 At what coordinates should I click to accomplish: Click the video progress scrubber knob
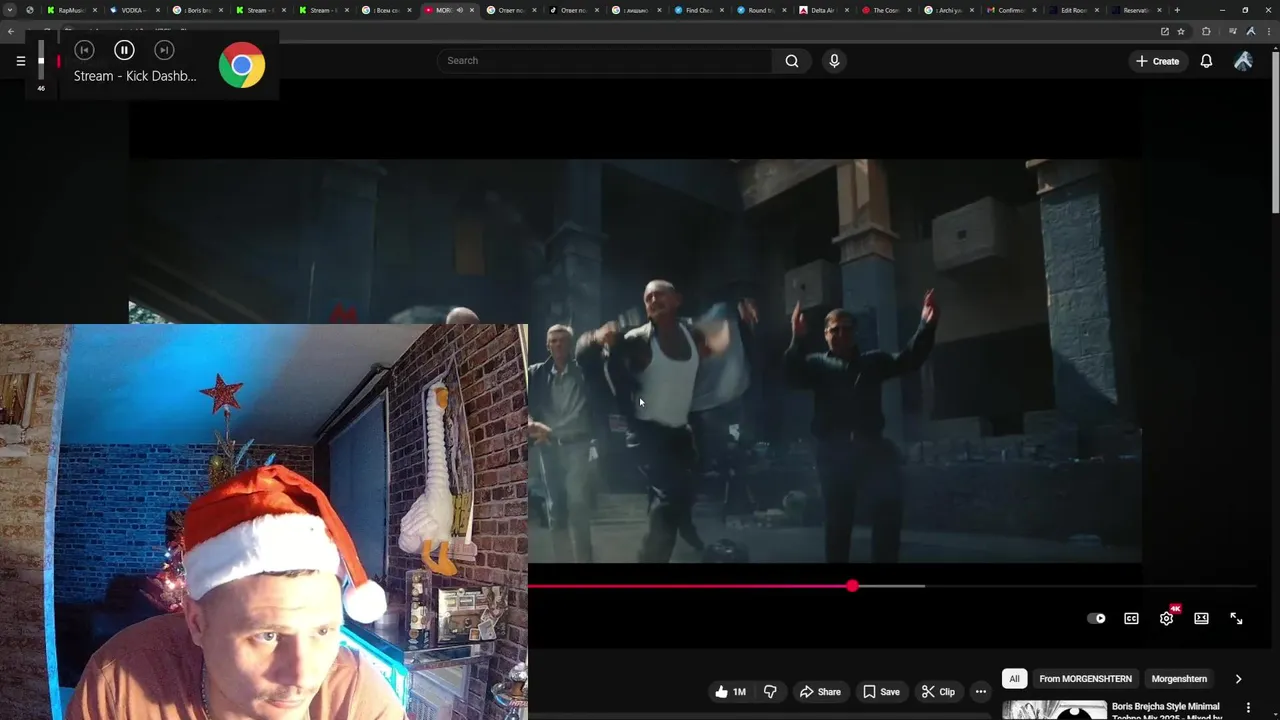852,586
